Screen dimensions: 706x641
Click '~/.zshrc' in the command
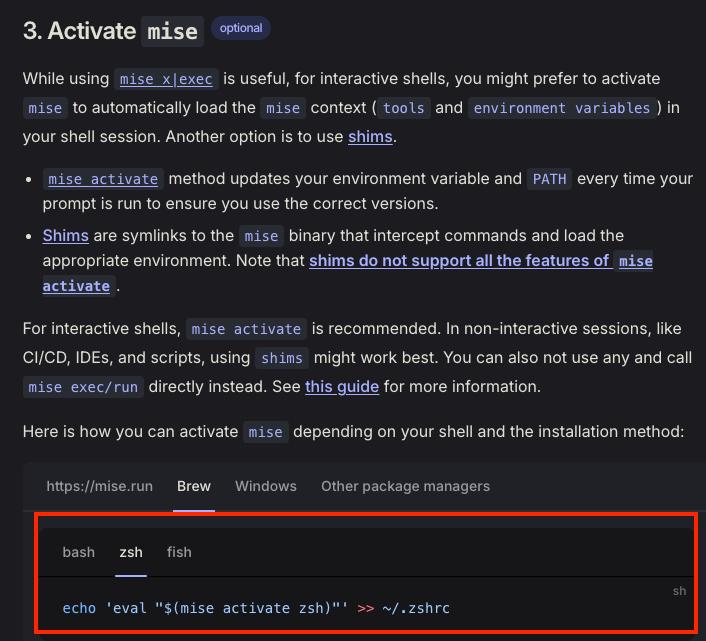[416, 608]
